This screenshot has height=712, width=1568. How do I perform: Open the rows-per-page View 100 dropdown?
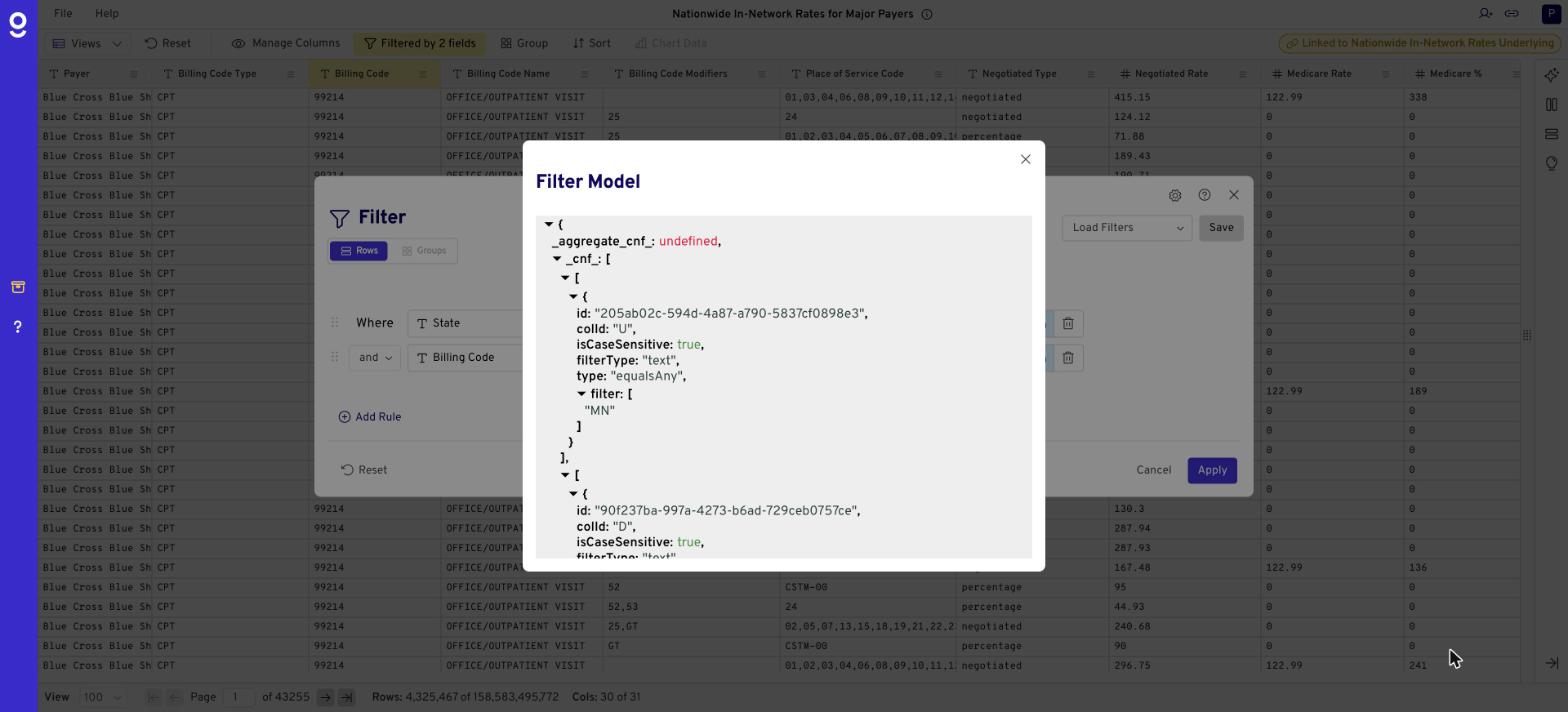pos(103,697)
